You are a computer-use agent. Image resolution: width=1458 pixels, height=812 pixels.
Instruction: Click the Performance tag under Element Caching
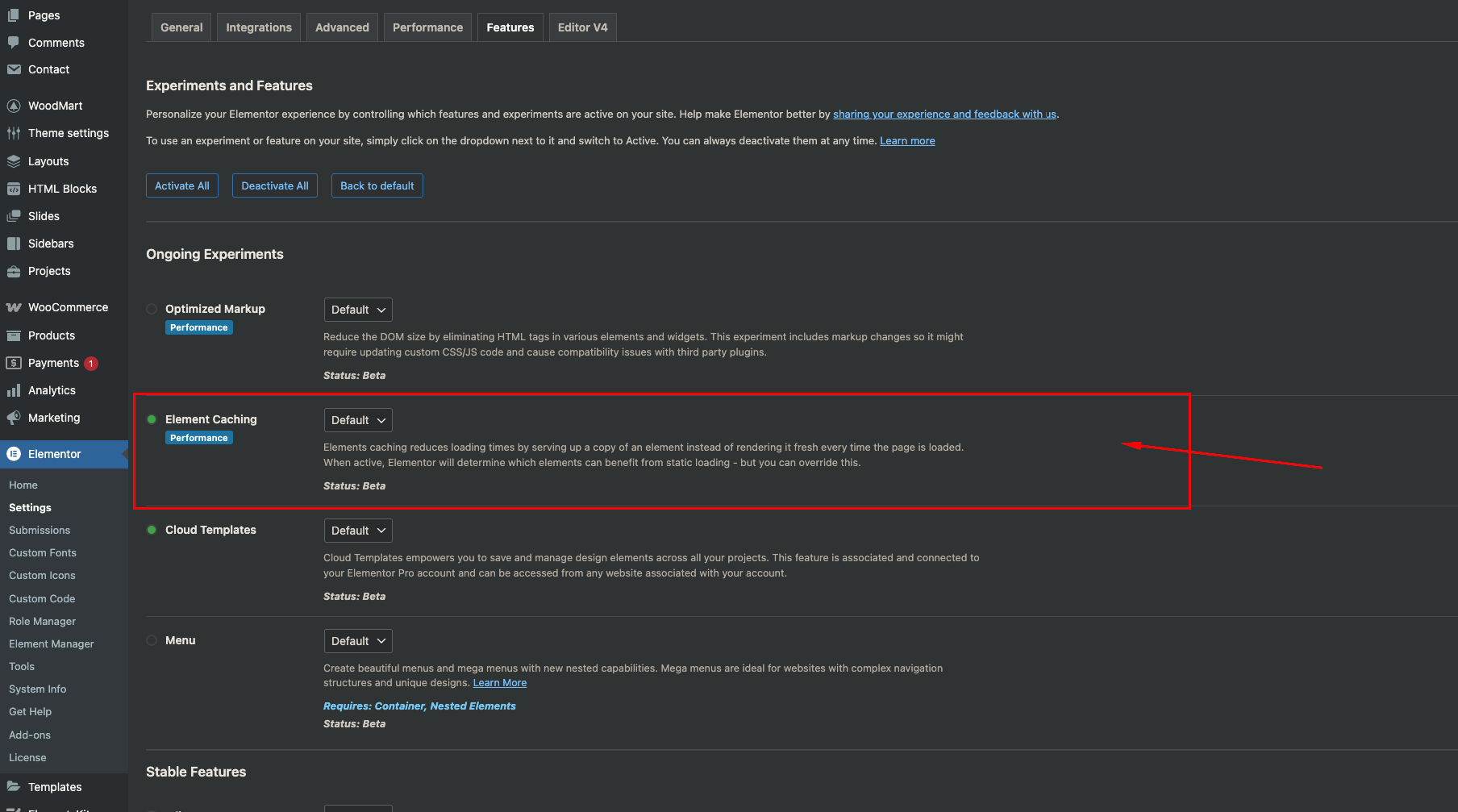point(199,438)
